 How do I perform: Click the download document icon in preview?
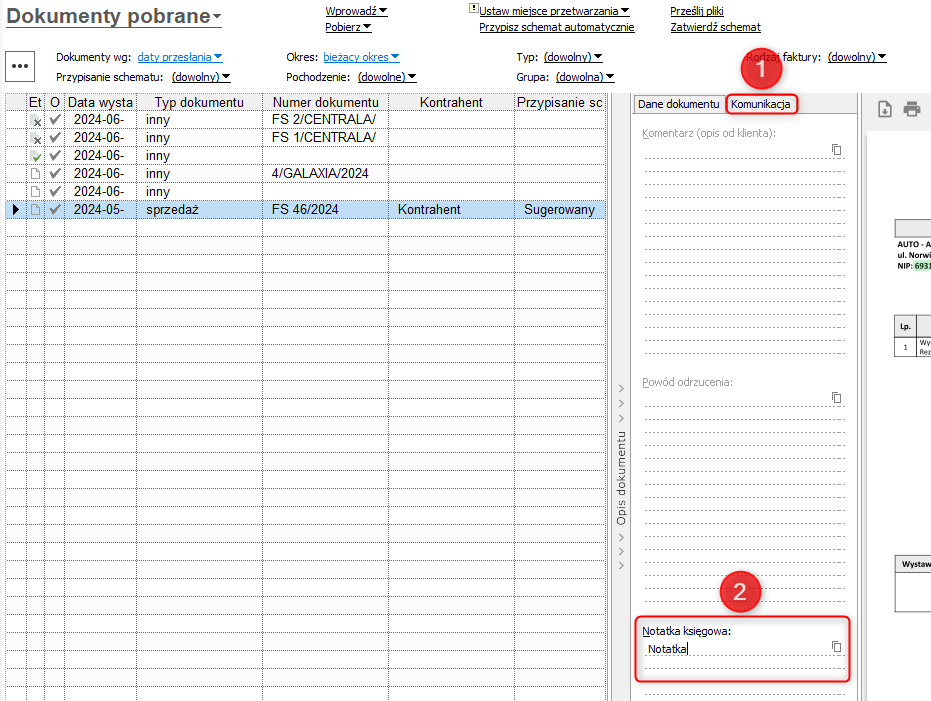pyautogui.click(x=885, y=109)
